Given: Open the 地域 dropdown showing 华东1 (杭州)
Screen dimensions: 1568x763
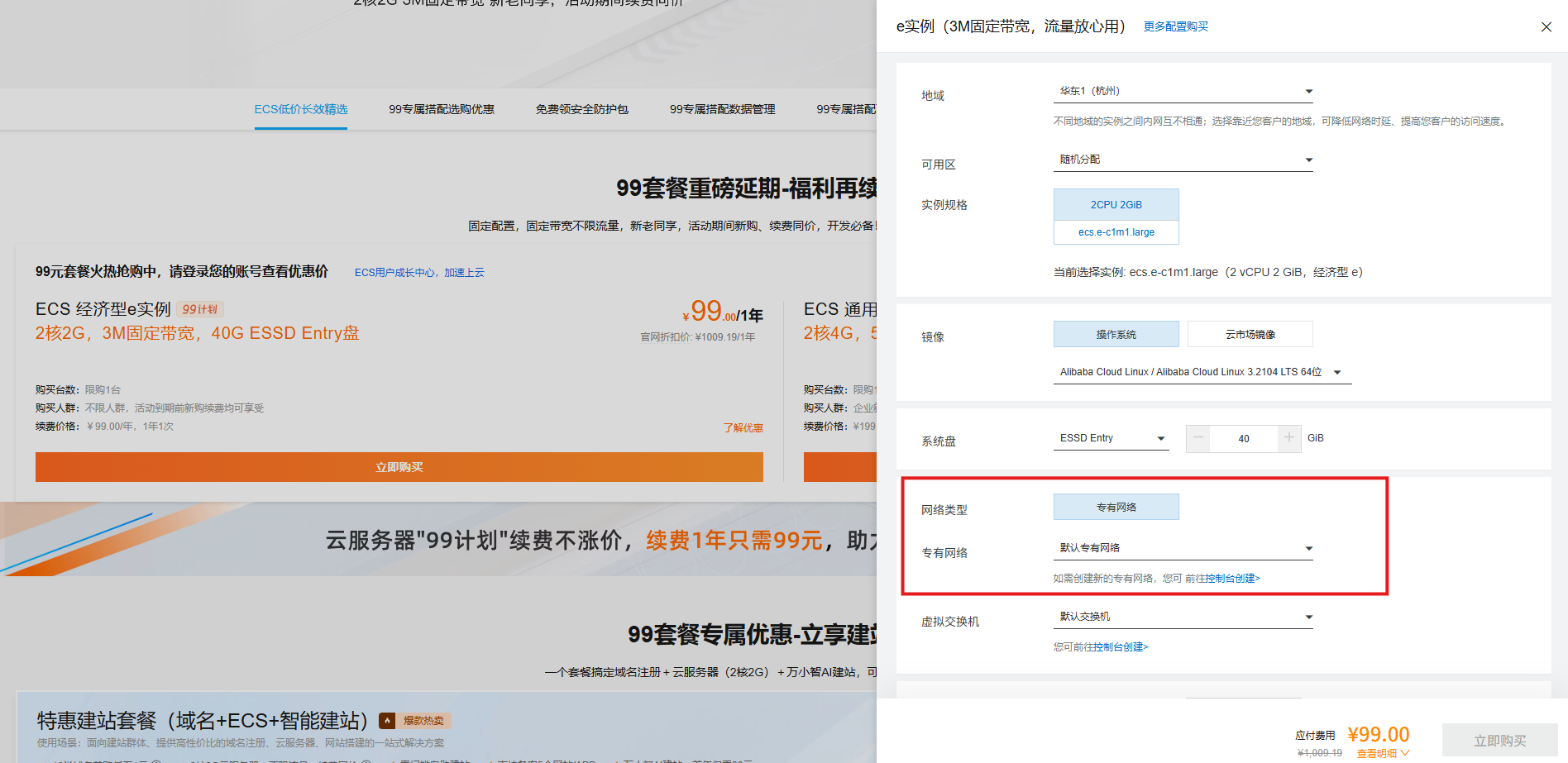Looking at the screenshot, I should coord(1183,91).
